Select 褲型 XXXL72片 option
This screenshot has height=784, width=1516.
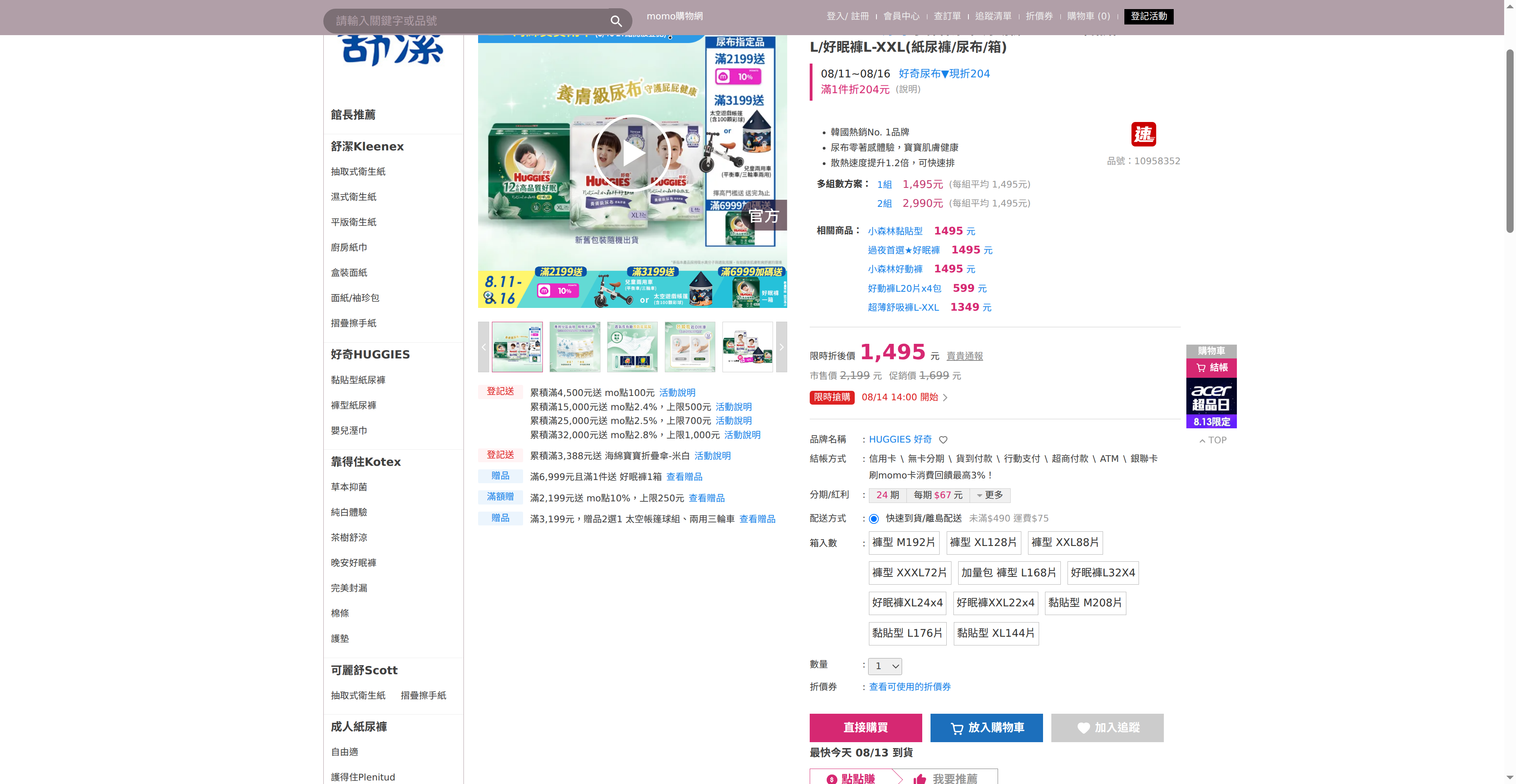click(x=909, y=573)
